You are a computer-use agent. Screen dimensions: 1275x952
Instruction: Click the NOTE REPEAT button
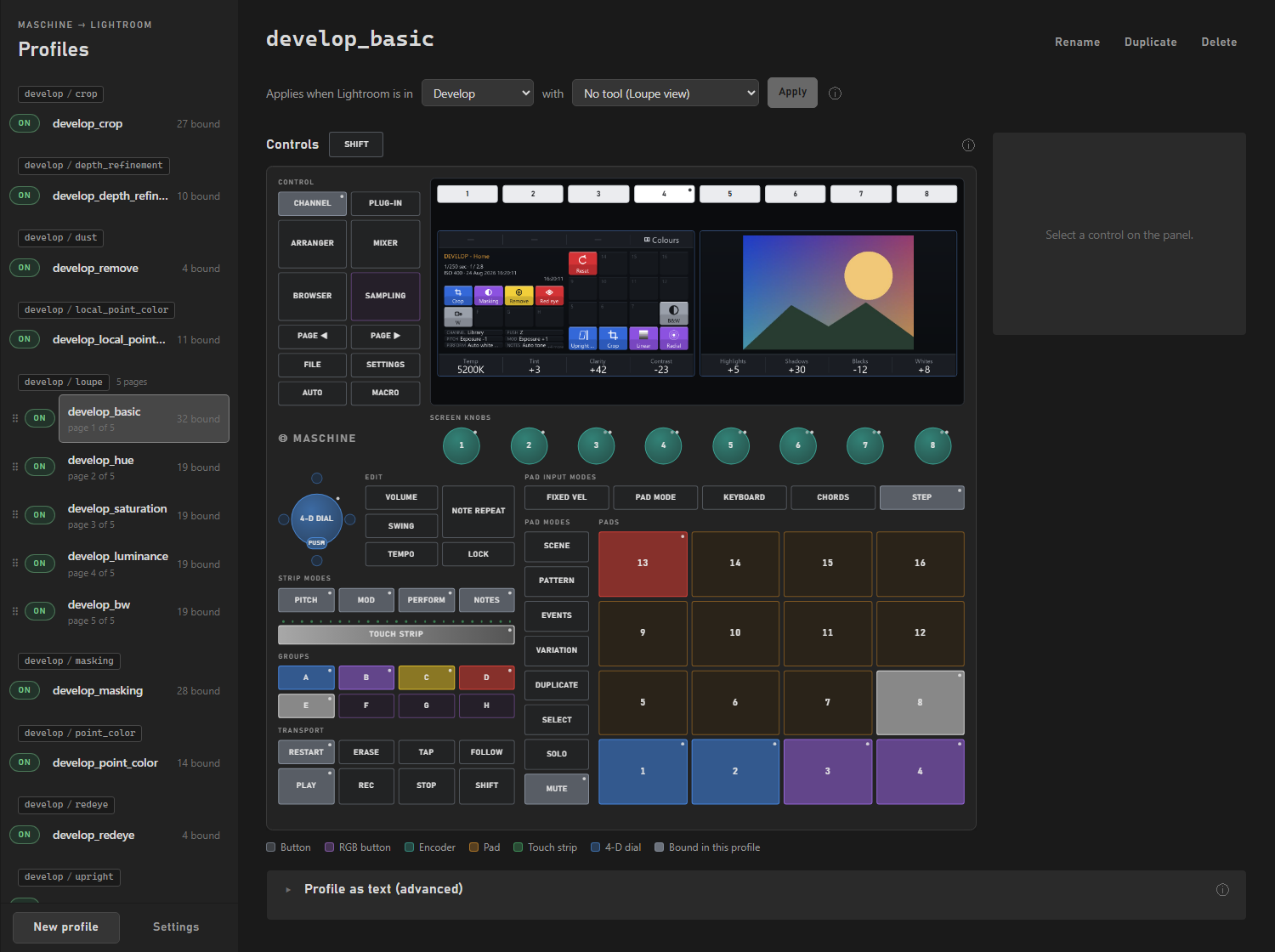(479, 511)
